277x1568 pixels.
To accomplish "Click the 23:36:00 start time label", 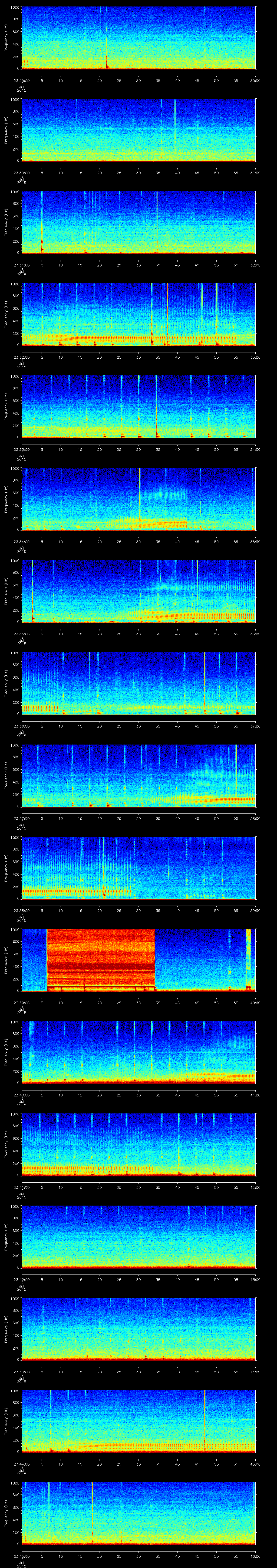I will point(21,726).
